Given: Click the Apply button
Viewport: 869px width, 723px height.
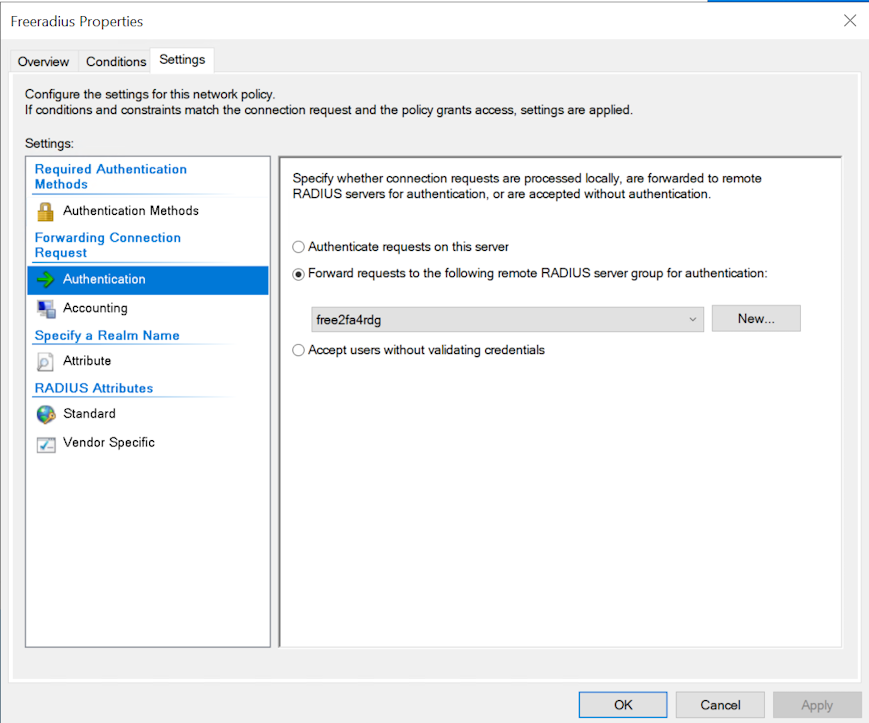Looking at the screenshot, I should pos(817,705).
